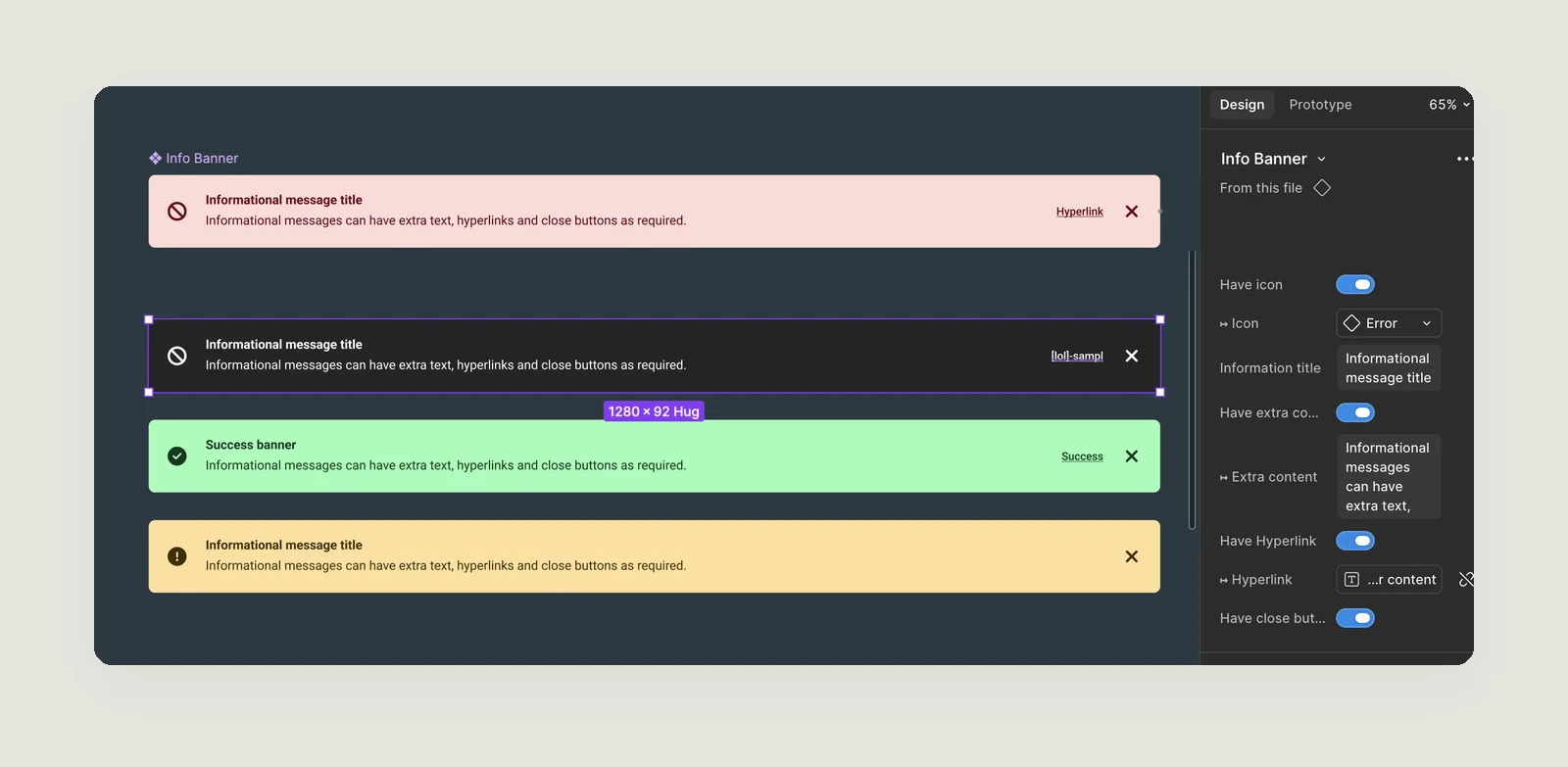Click 'From this file' text
The height and width of the screenshot is (767, 1568).
click(1261, 188)
